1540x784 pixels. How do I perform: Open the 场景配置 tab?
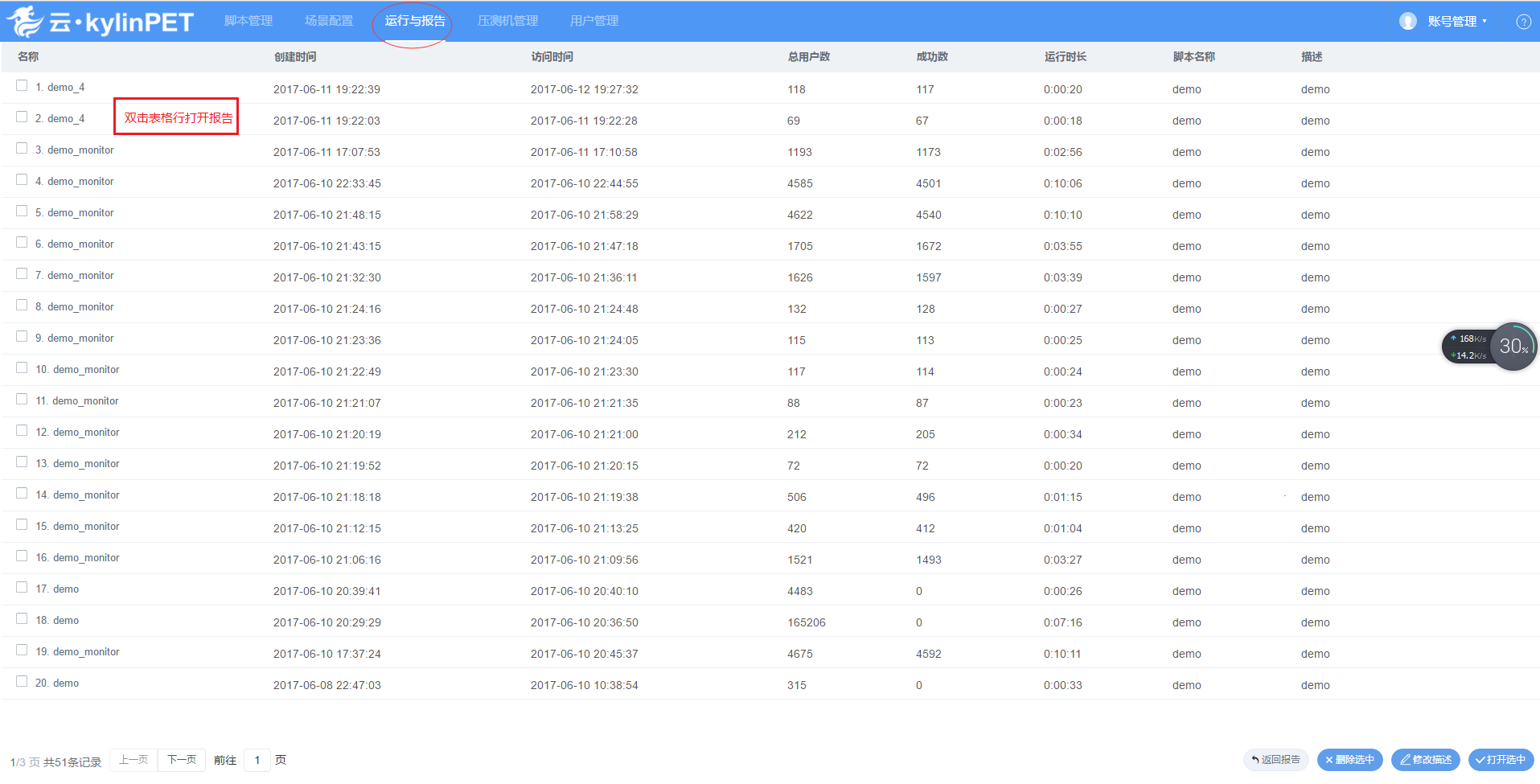pyautogui.click(x=329, y=21)
